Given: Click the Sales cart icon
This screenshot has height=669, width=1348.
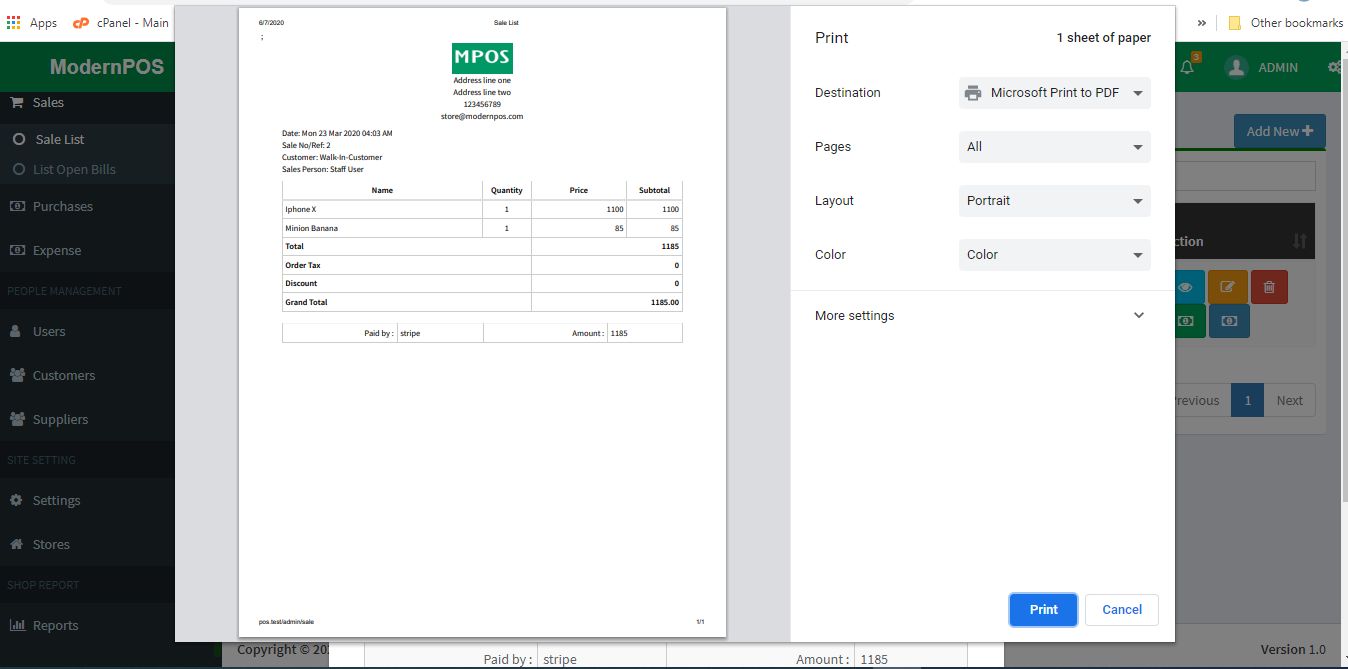Looking at the screenshot, I should click(17, 102).
